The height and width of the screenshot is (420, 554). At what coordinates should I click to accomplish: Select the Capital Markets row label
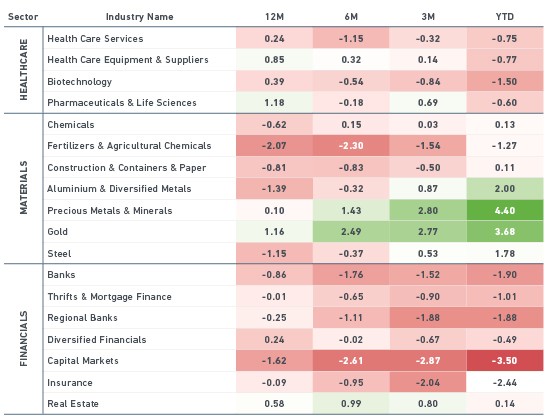(83, 361)
